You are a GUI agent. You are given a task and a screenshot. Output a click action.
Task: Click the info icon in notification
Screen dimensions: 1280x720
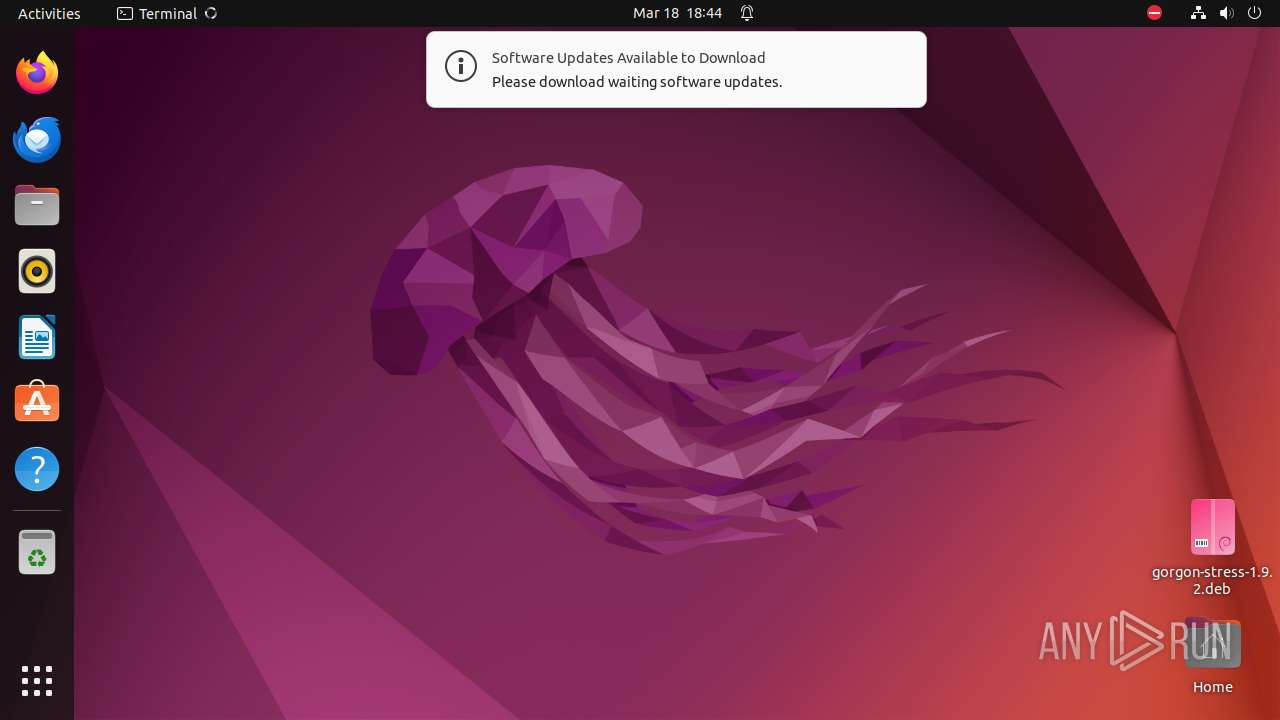point(460,67)
